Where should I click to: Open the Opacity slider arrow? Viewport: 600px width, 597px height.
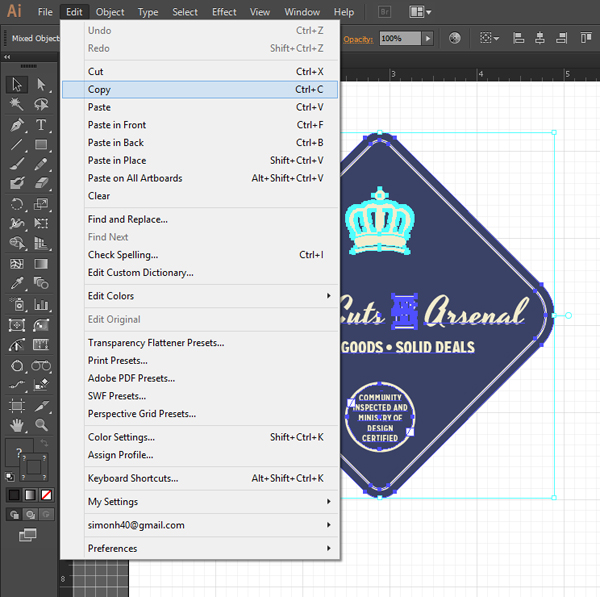click(x=428, y=38)
